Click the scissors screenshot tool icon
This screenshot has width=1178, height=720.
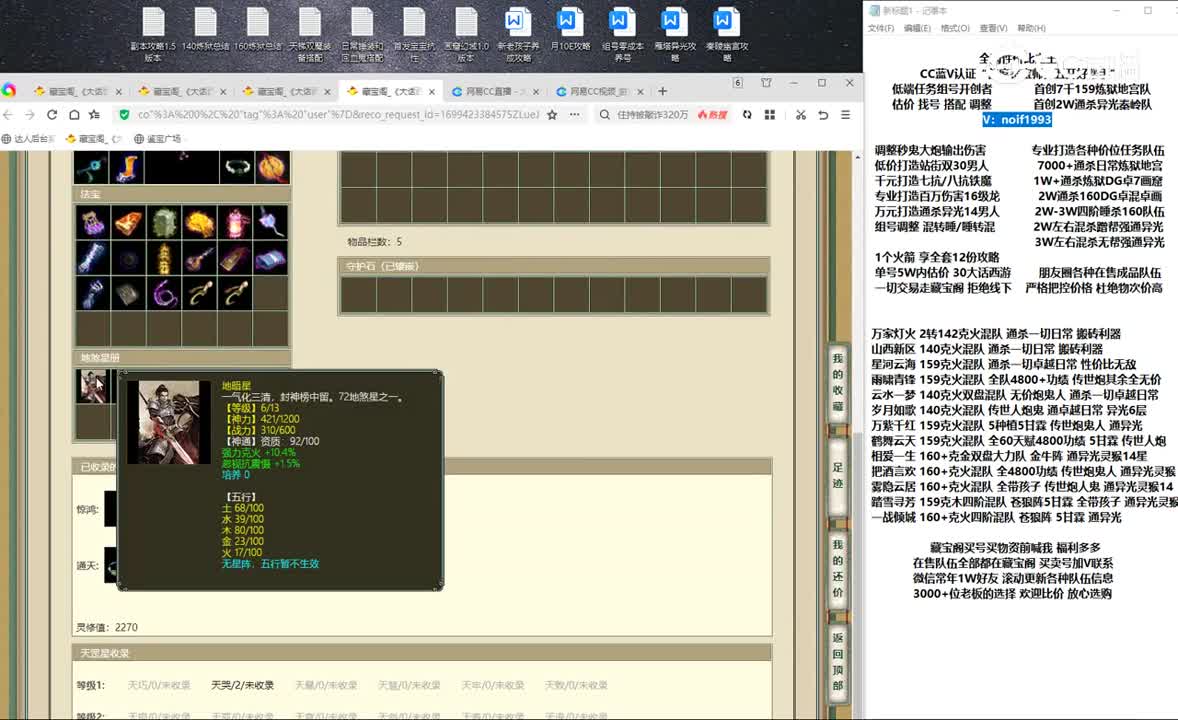point(801,114)
